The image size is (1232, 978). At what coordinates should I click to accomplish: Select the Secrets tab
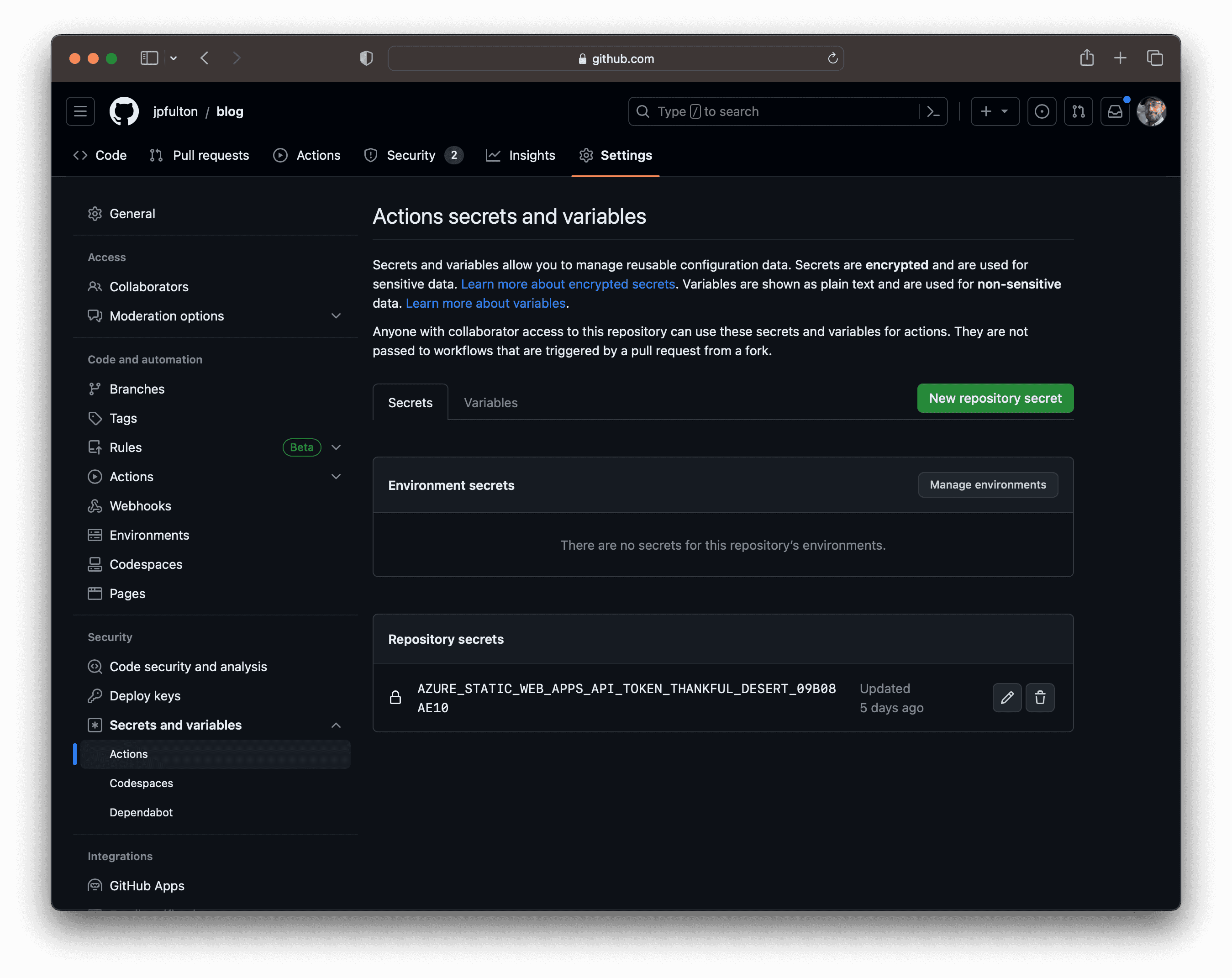pos(410,403)
